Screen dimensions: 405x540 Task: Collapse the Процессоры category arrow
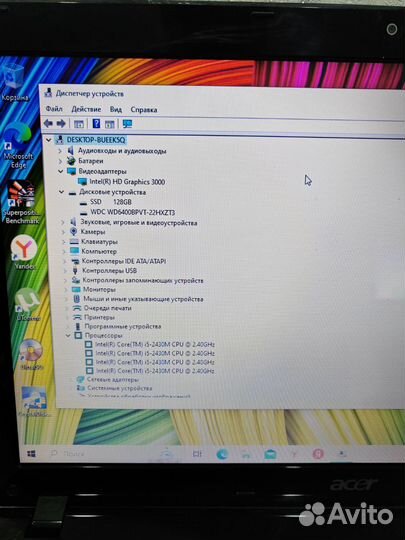pos(68,335)
